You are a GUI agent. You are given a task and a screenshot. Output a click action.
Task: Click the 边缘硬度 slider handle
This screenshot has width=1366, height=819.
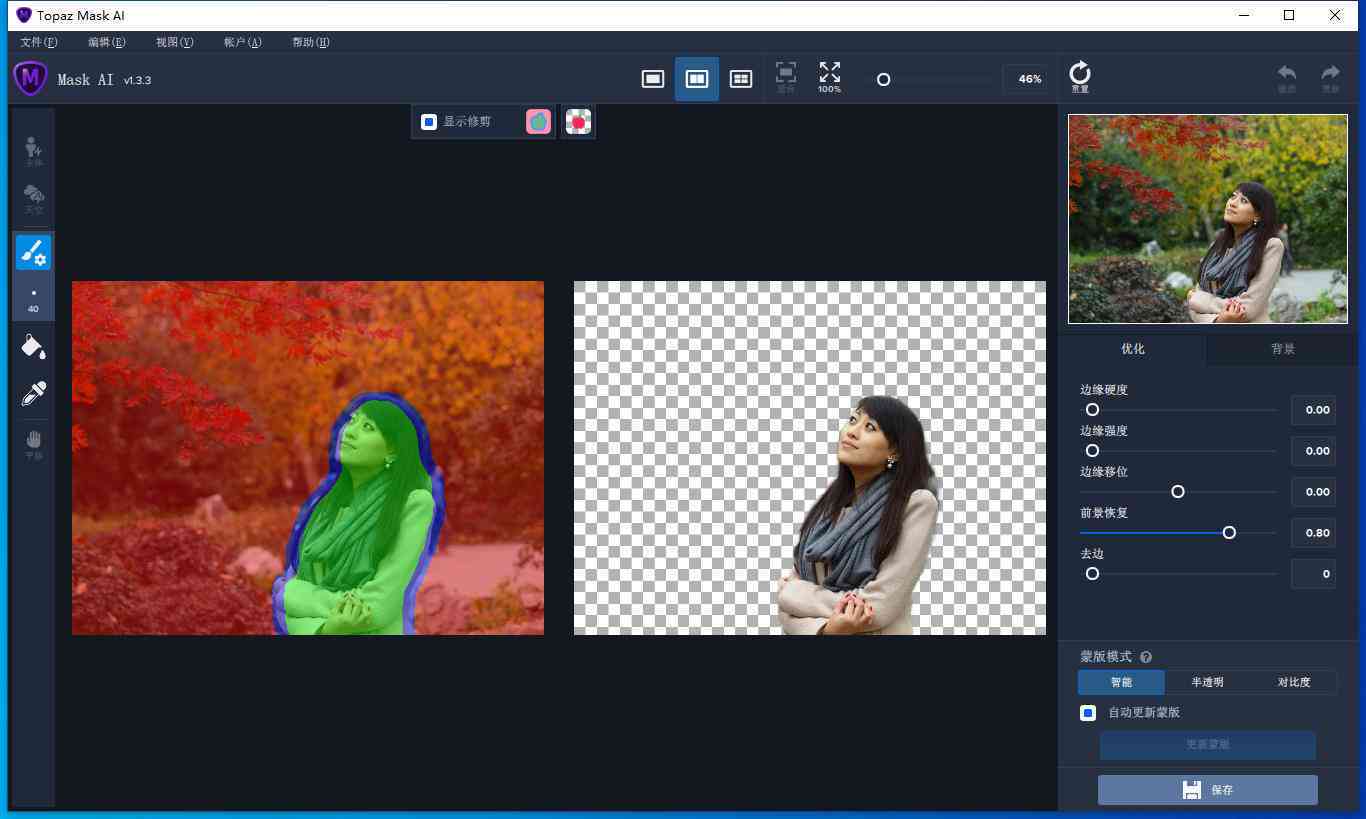pos(1092,410)
